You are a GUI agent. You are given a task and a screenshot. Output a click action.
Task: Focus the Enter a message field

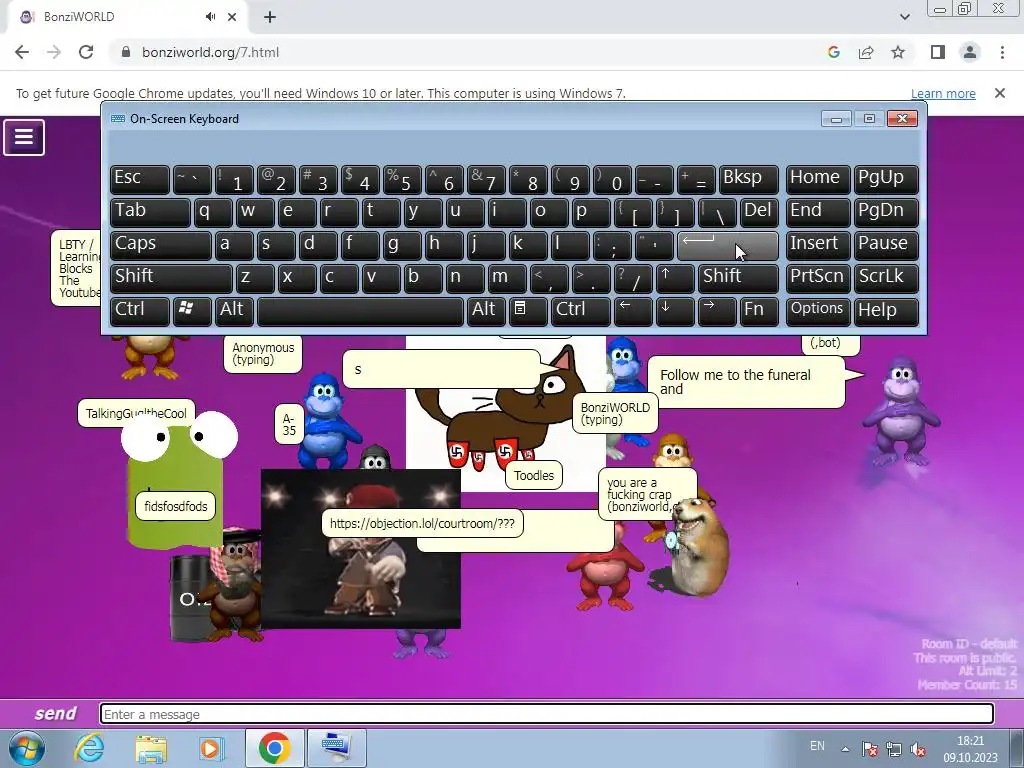(x=547, y=714)
